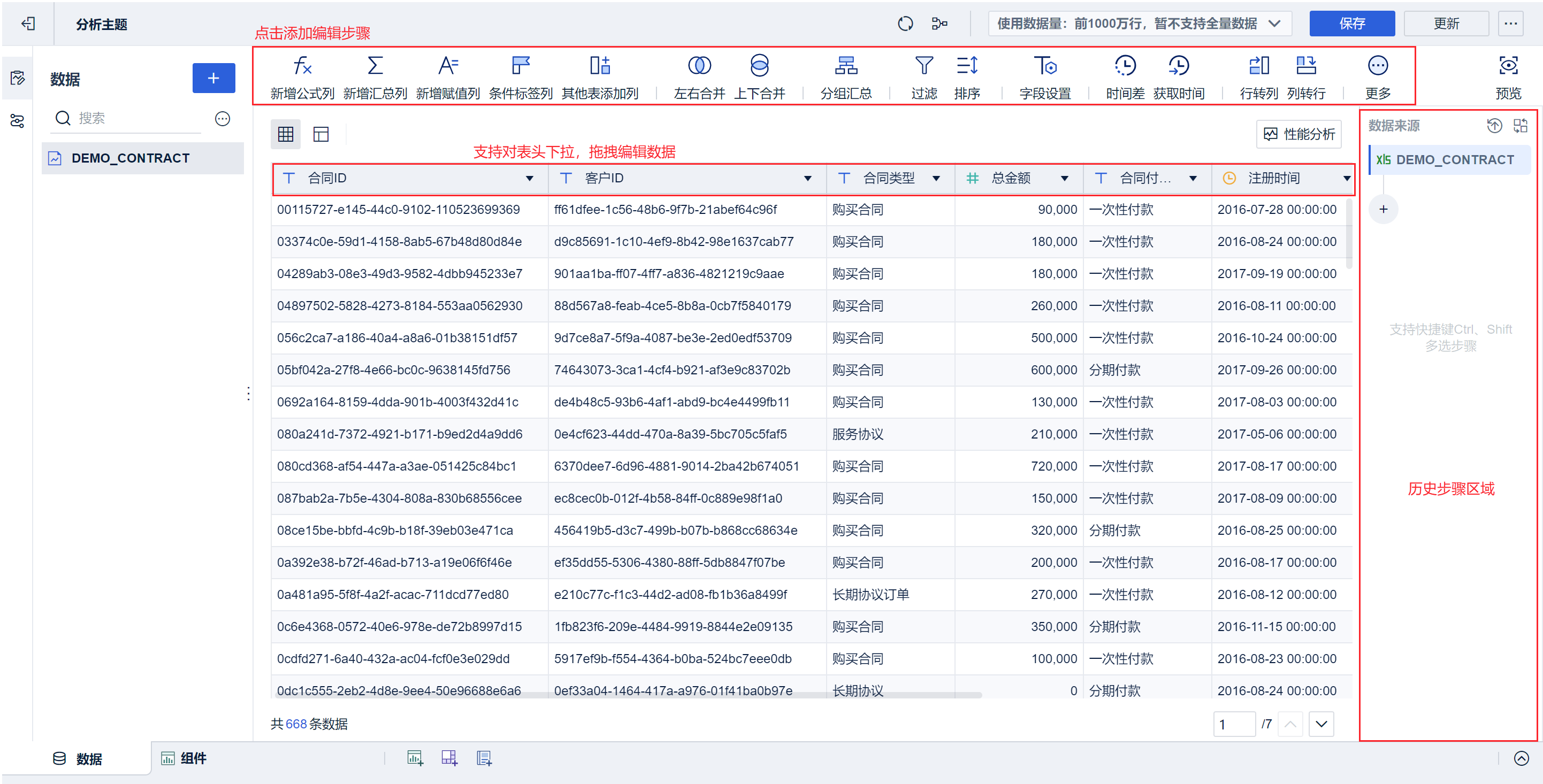The height and width of the screenshot is (784, 1543).
Task: Click the 过滤 filter funnel icon
Action: coord(923,66)
